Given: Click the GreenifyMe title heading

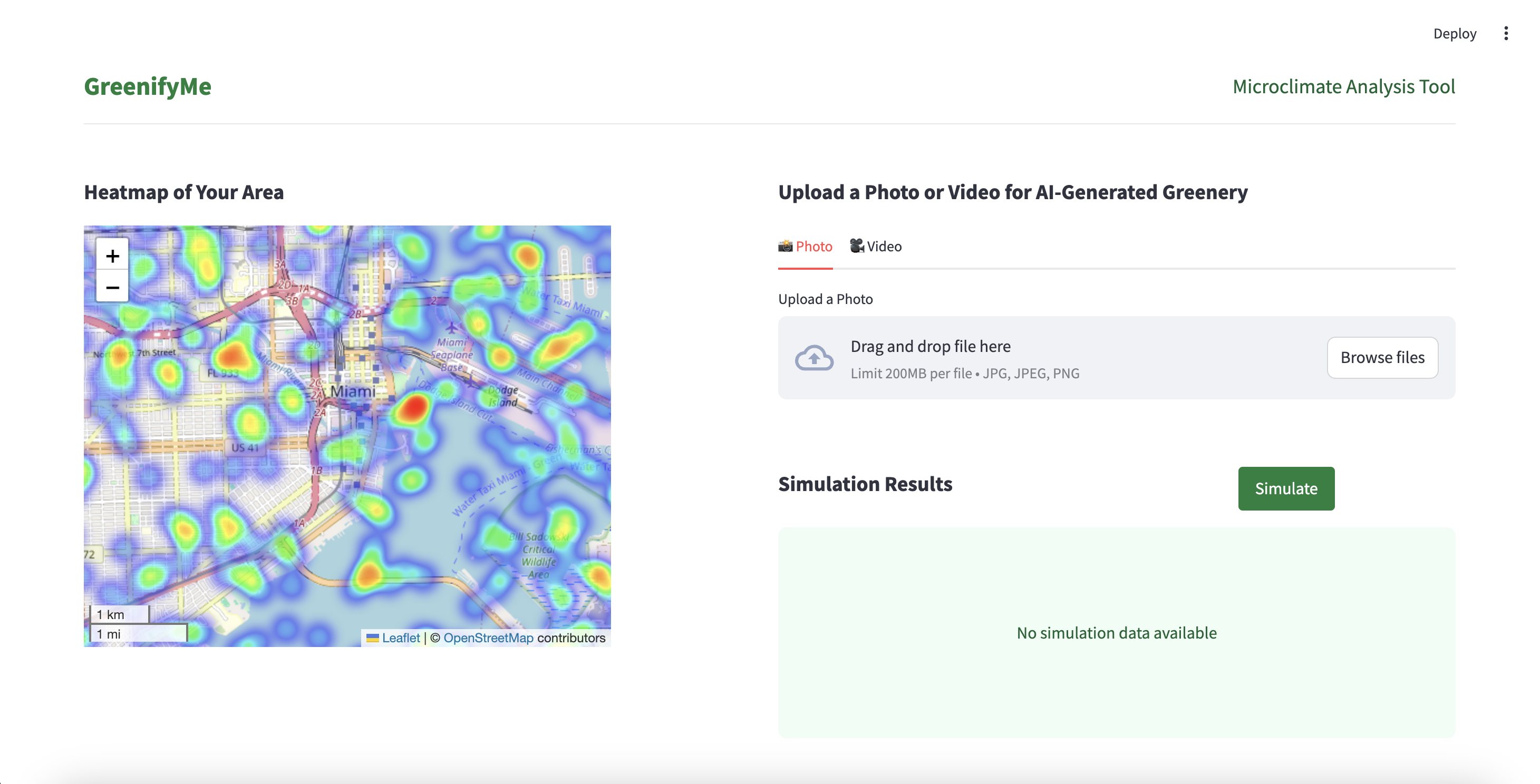Looking at the screenshot, I should (147, 86).
